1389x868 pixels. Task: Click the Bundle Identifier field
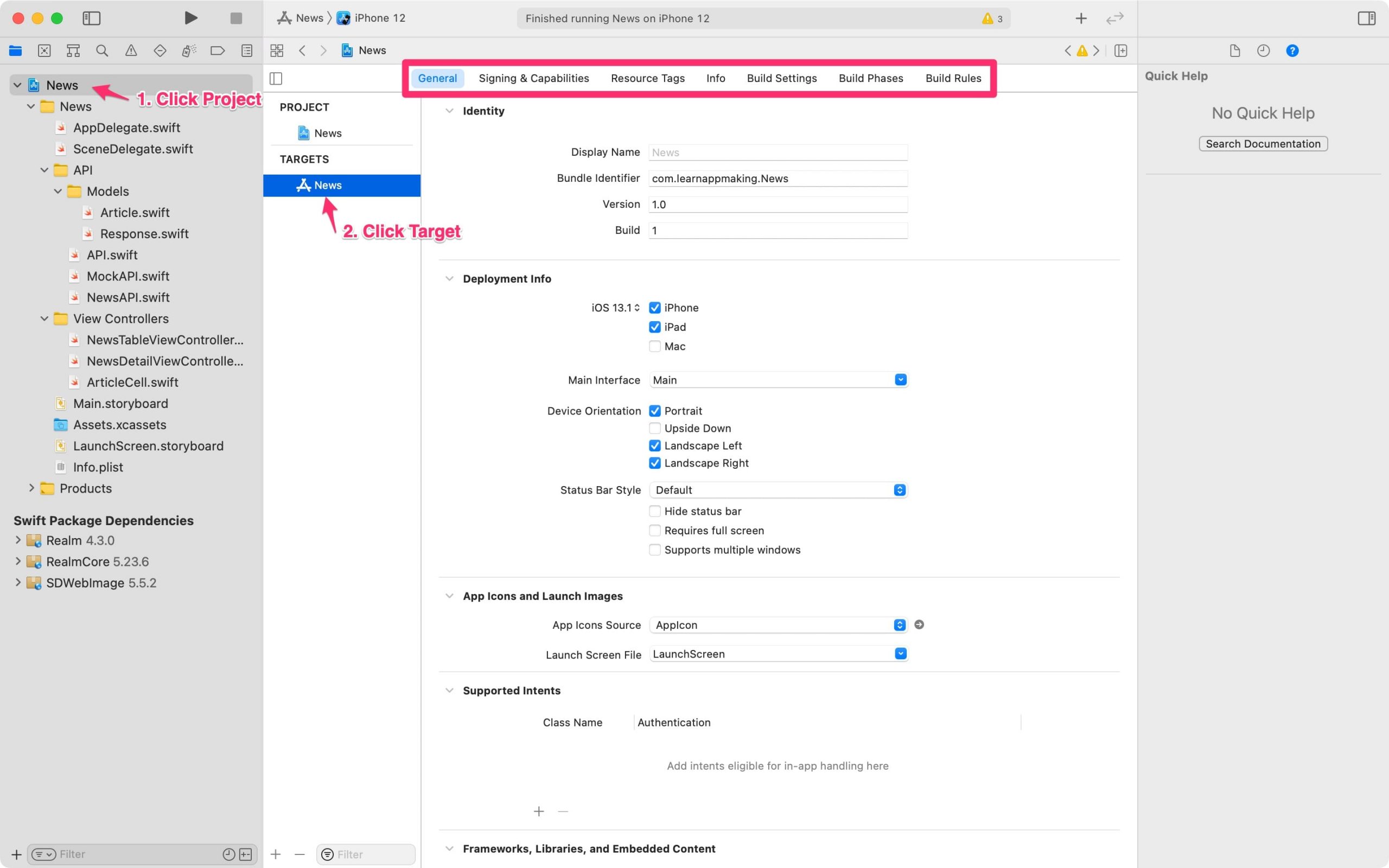(778, 178)
